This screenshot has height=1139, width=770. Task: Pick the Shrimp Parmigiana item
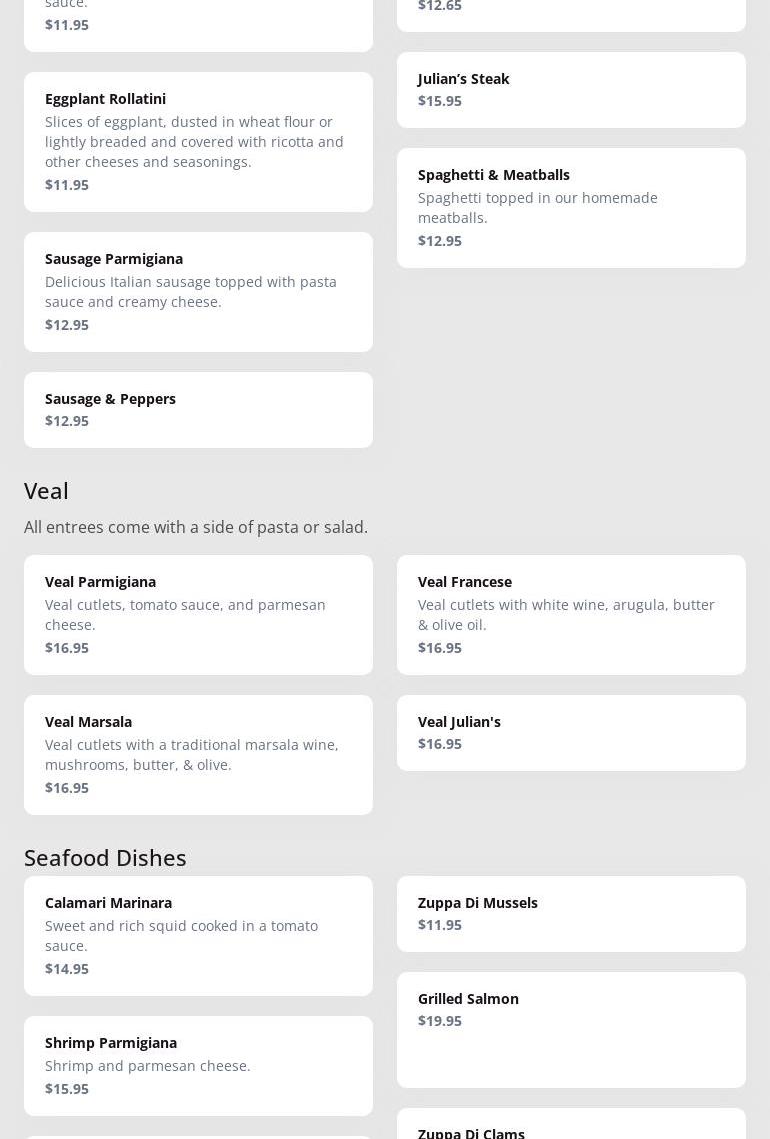[x=198, y=1065]
